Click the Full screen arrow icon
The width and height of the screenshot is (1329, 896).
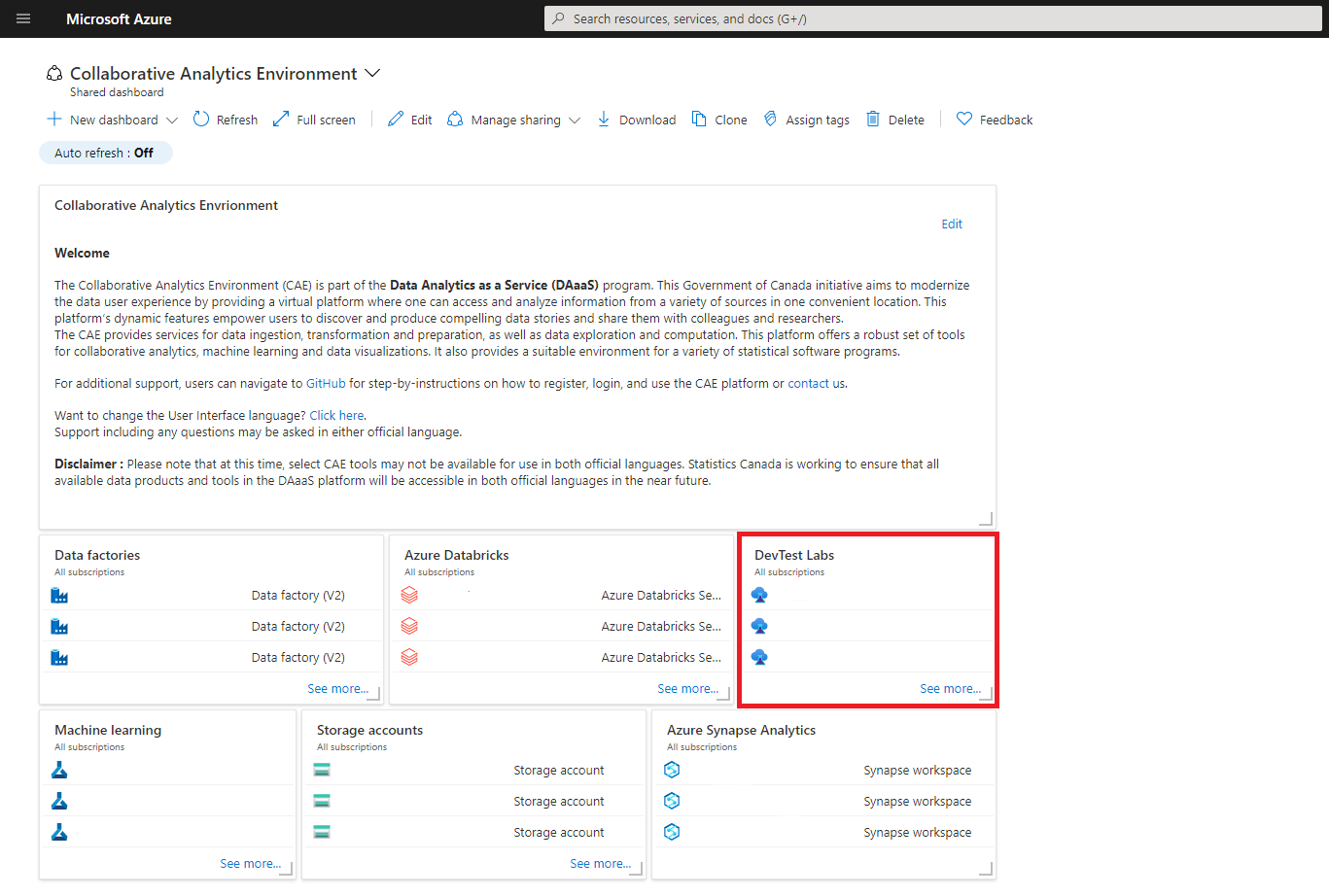(281, 119)
